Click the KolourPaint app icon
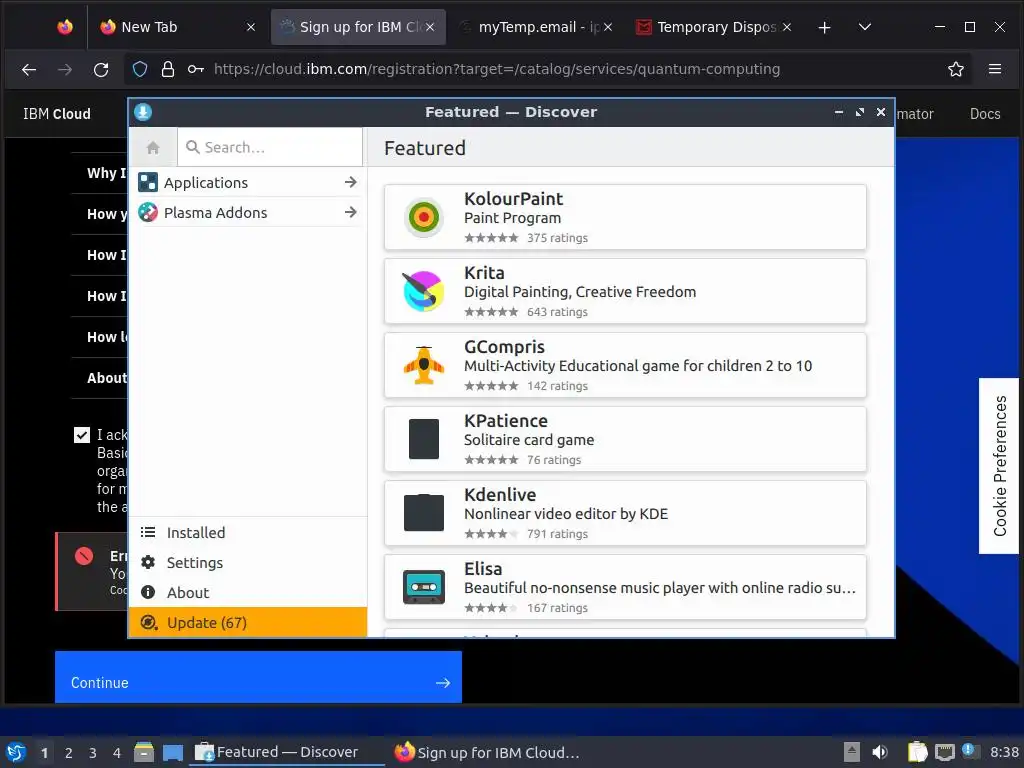The image size is (1024, 768). (424, 217)
